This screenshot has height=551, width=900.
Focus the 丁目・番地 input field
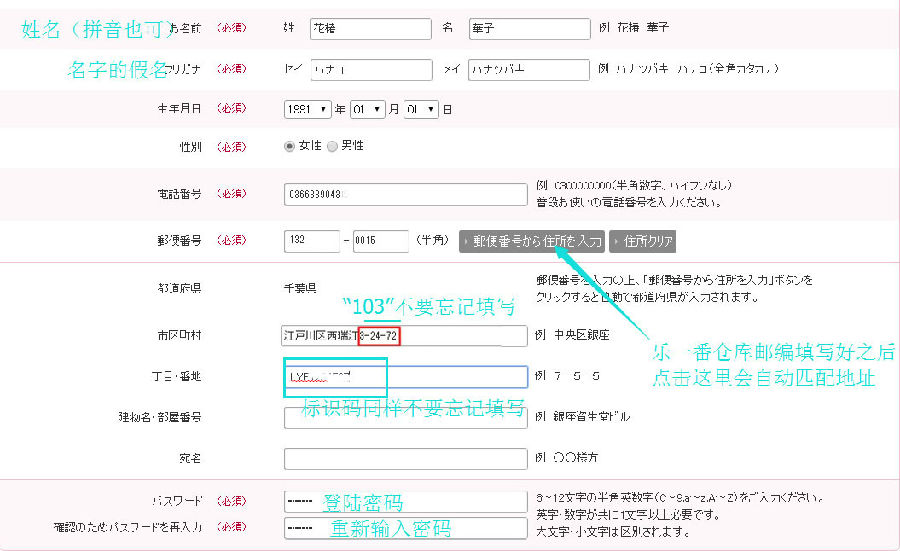click(x=405, y=377)
